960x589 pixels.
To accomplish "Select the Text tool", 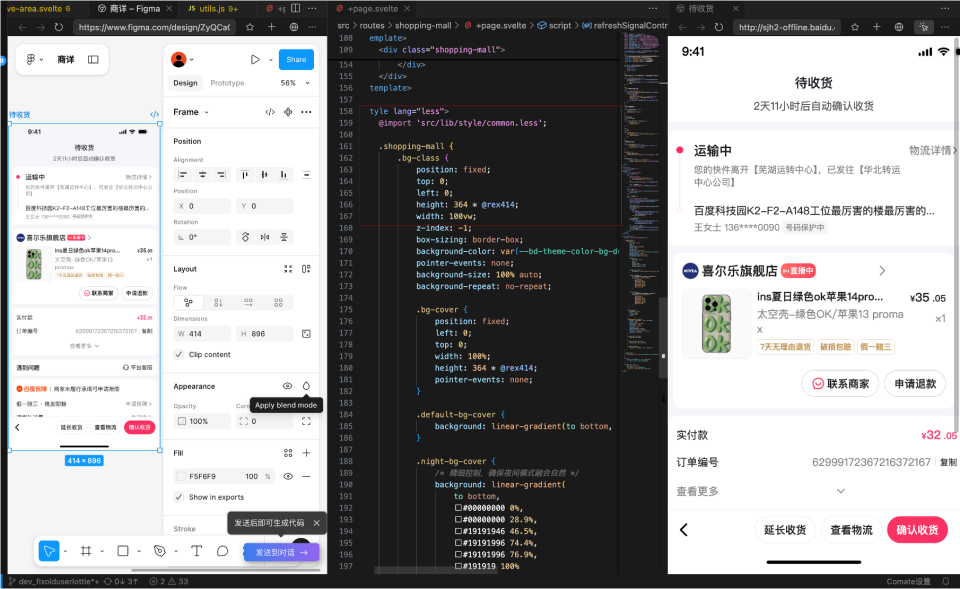I will click(197, 551).
